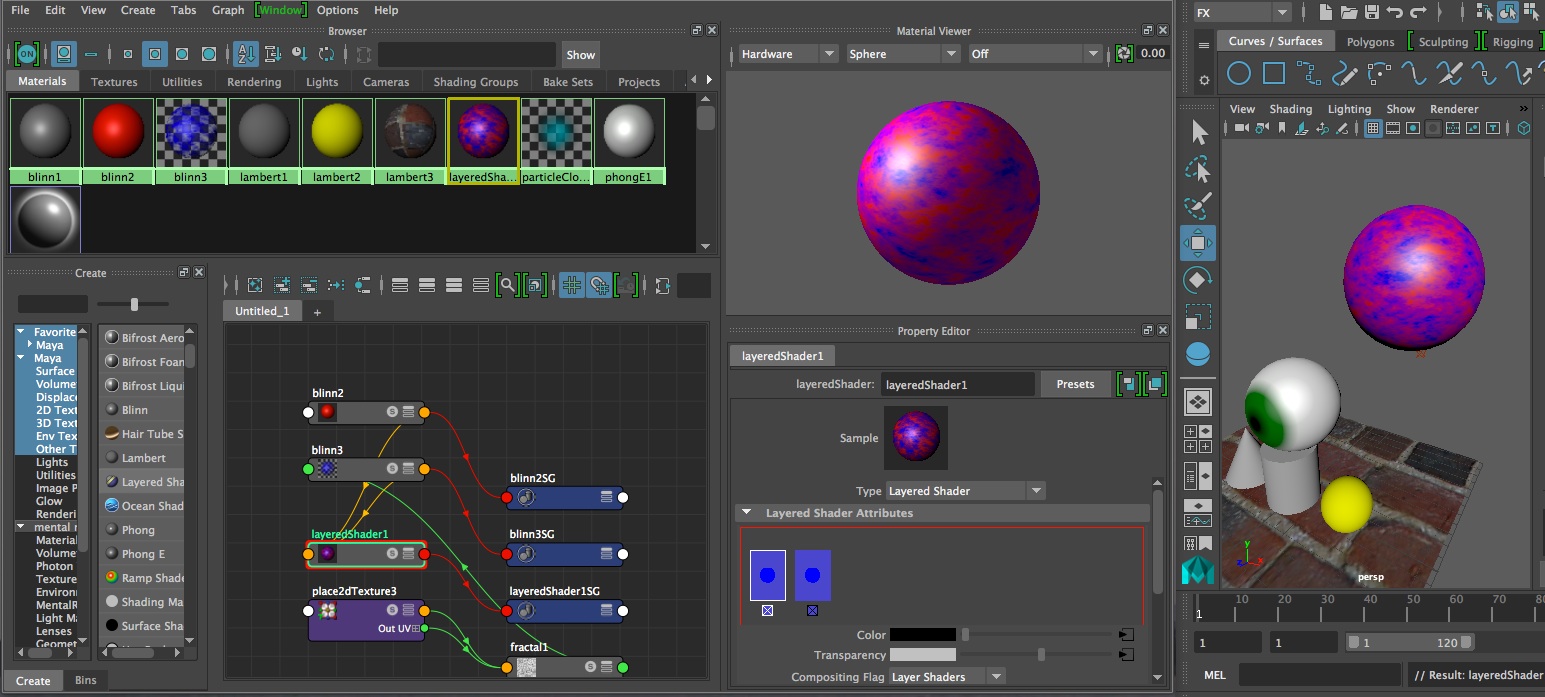Open the Graph menu
The height and width of the screenshot is (697, 1545).
click(x=227, y=10)
